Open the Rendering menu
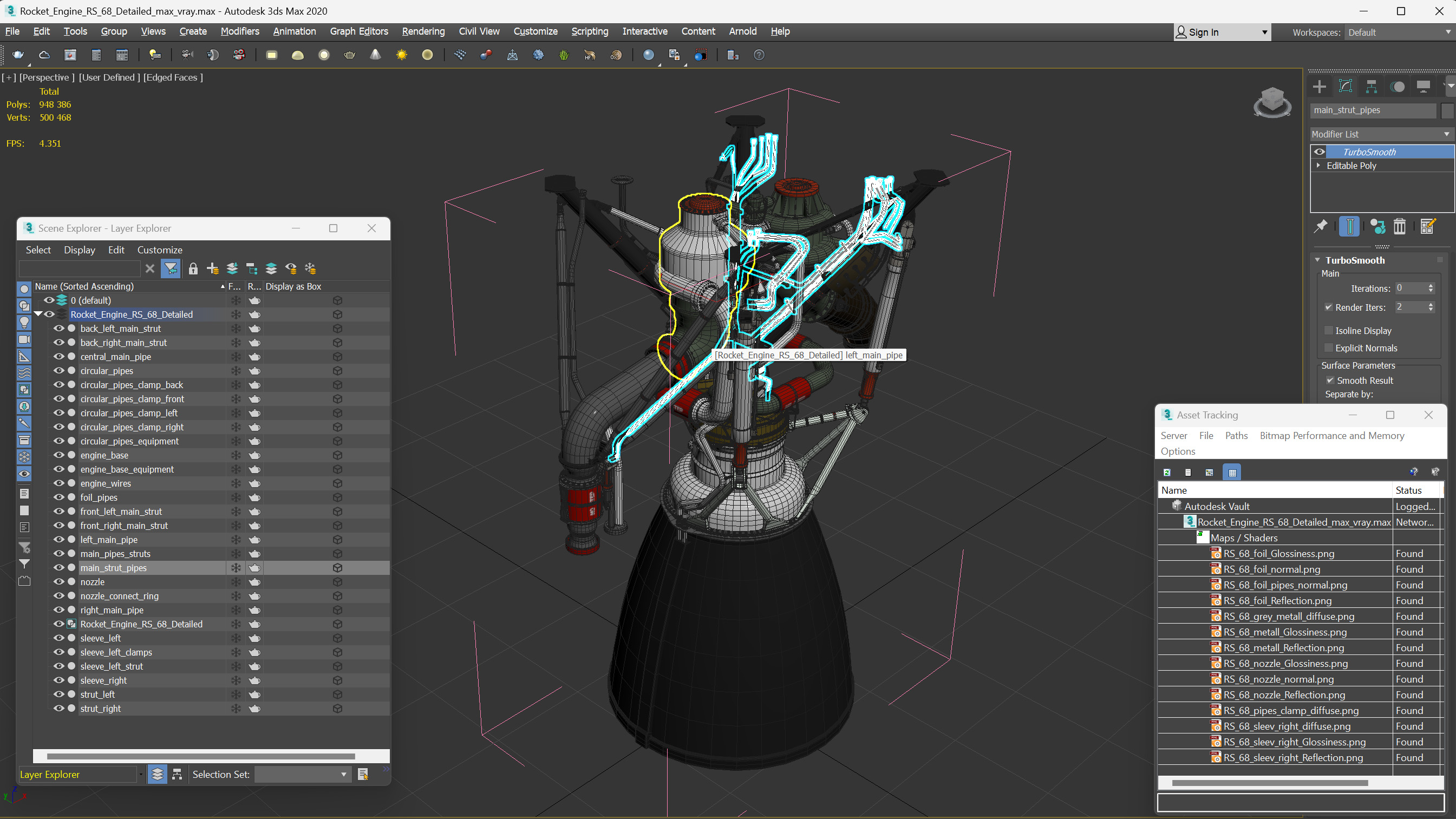The height and width of the screenshot is (819, 1456). pos(423,31)
